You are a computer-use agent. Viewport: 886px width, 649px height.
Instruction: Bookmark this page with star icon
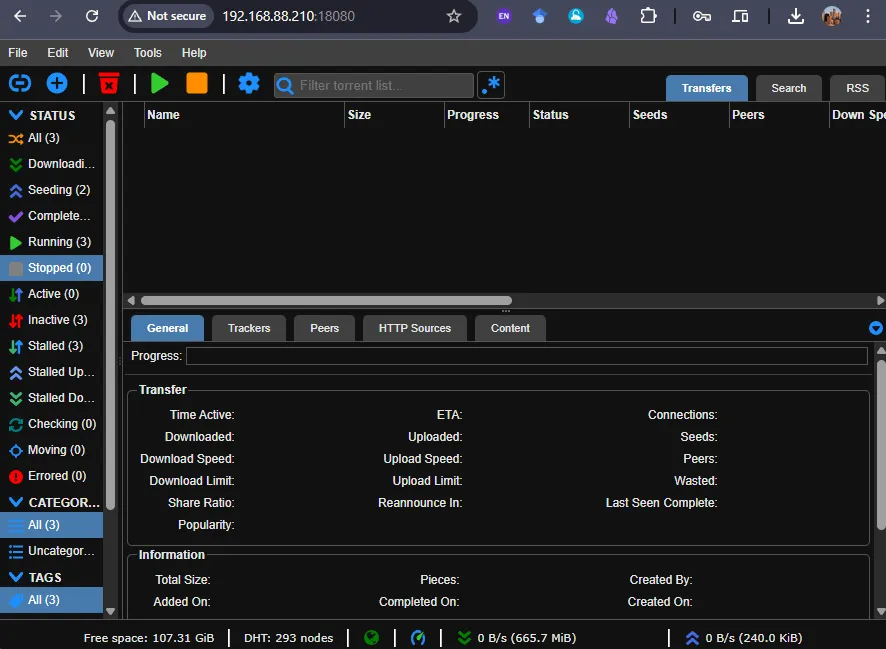tap(454, 16)
